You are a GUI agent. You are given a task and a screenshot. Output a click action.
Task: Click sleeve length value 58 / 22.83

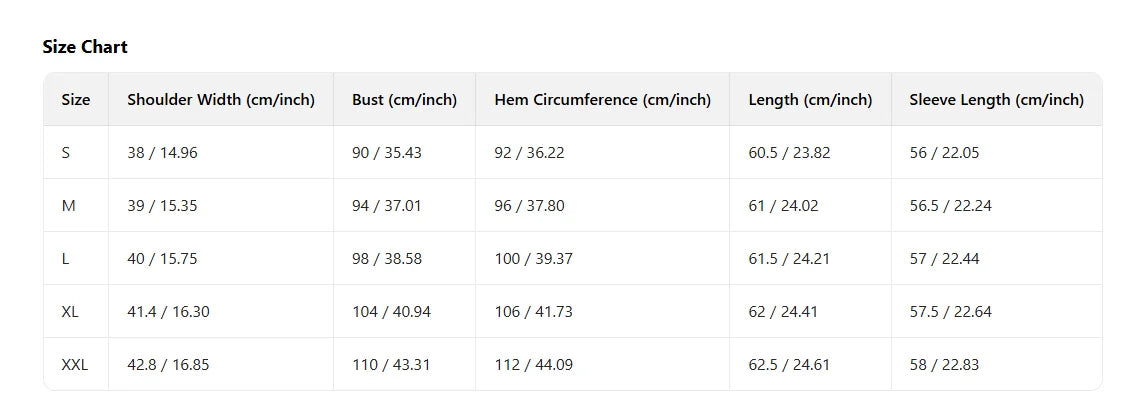[x=944, y=365]
